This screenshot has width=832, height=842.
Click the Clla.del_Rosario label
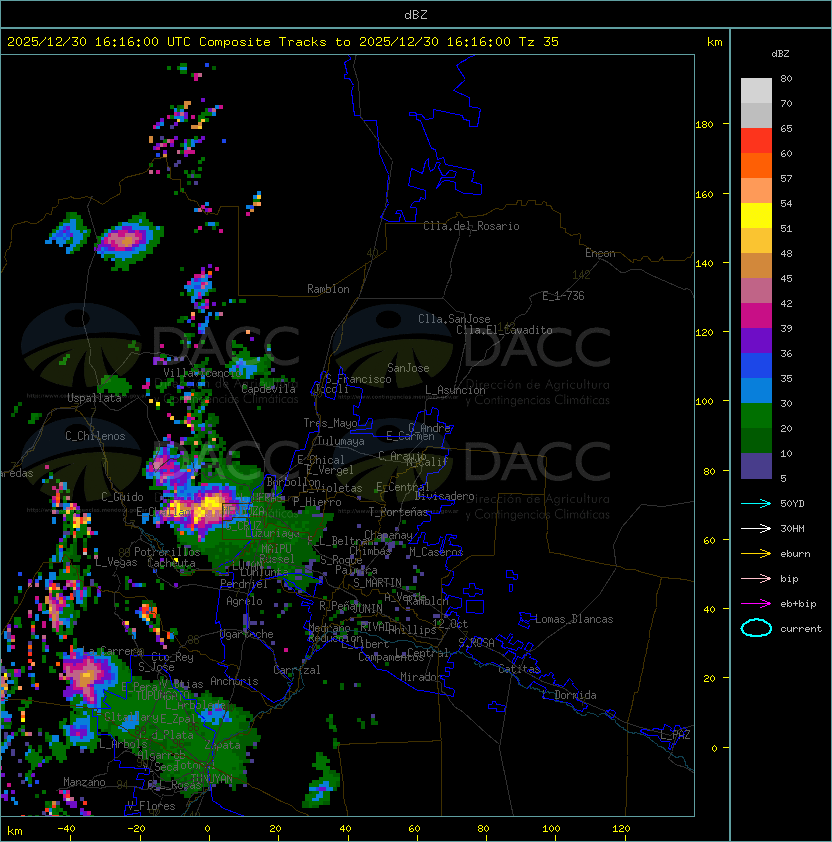click(471, 226)
